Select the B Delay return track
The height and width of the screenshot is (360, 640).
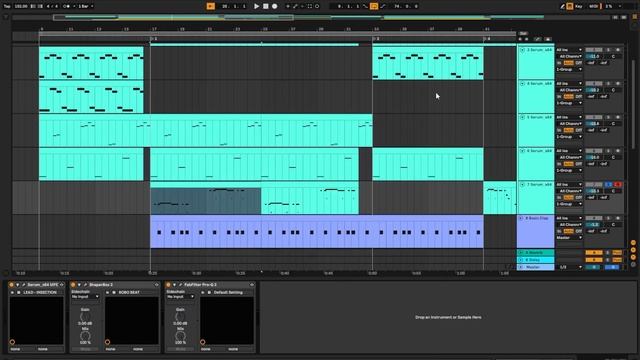(x=536, y=260)
